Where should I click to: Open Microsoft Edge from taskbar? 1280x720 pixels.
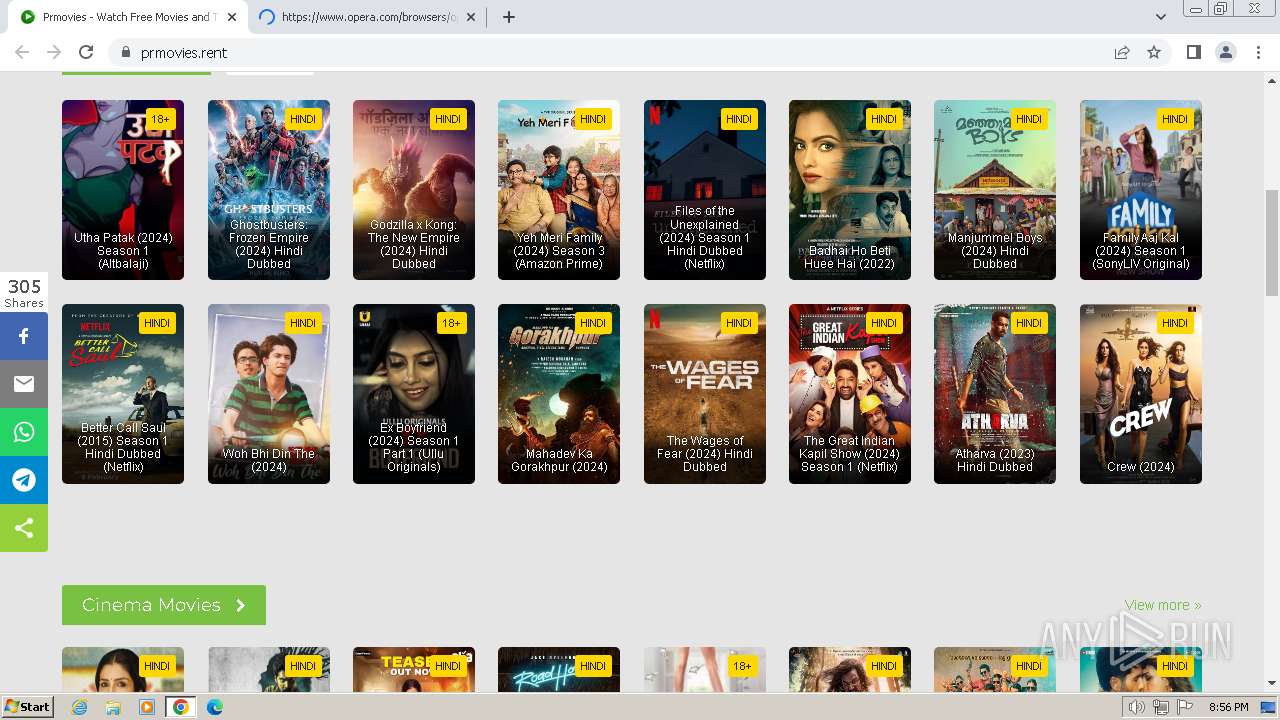pyautogui.click(x=215, y=707)
